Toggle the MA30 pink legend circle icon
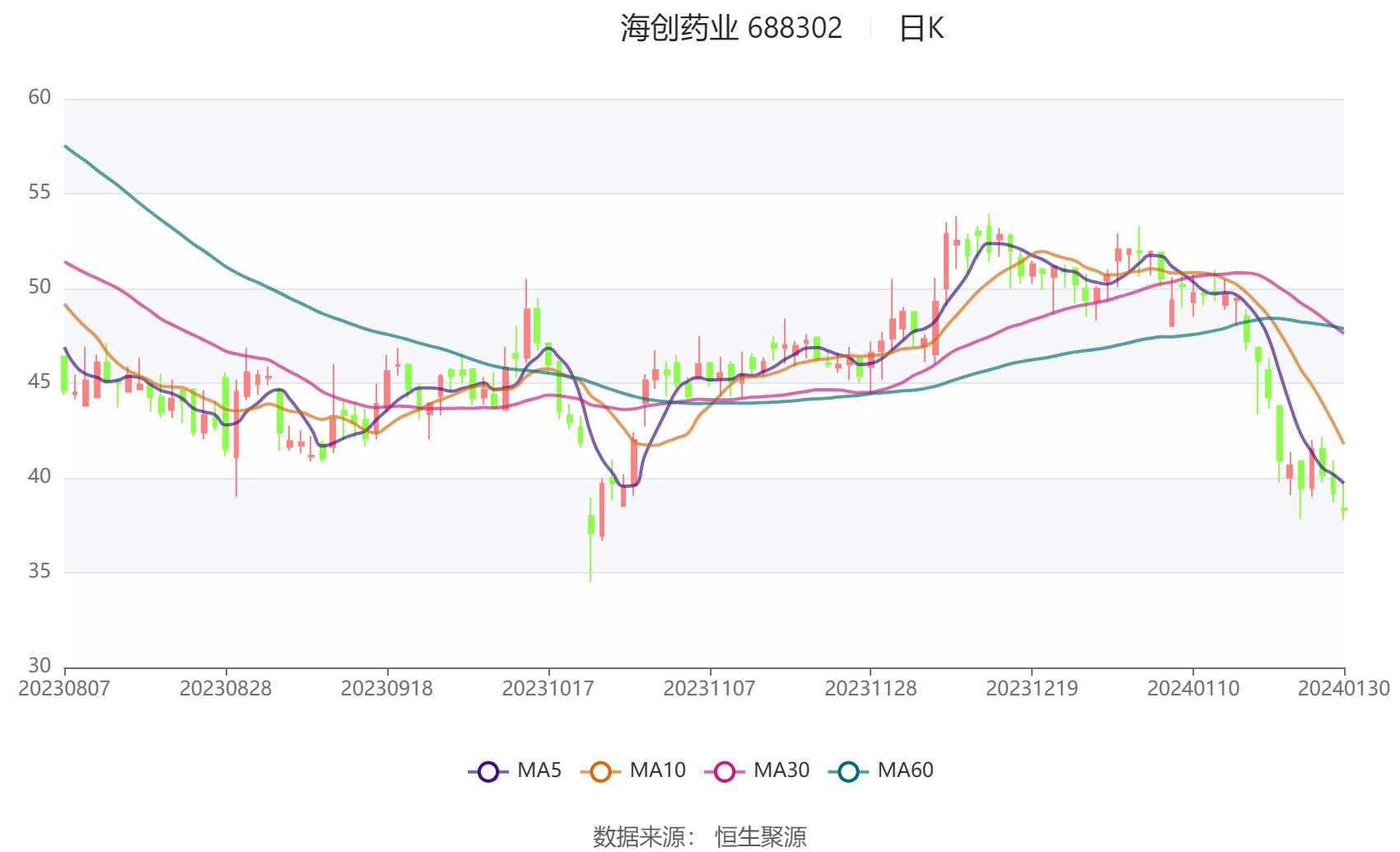 tap(725, 771)
